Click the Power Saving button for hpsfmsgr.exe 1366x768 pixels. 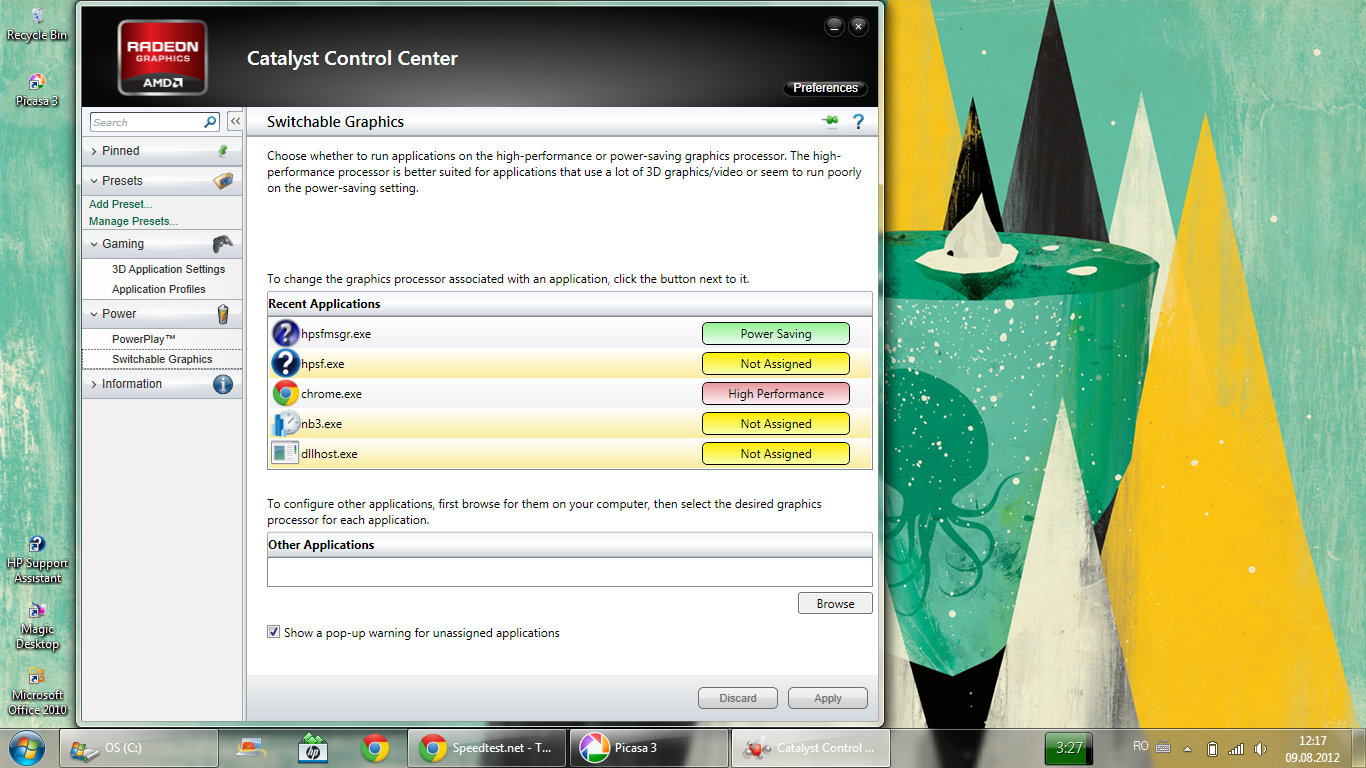776,334
